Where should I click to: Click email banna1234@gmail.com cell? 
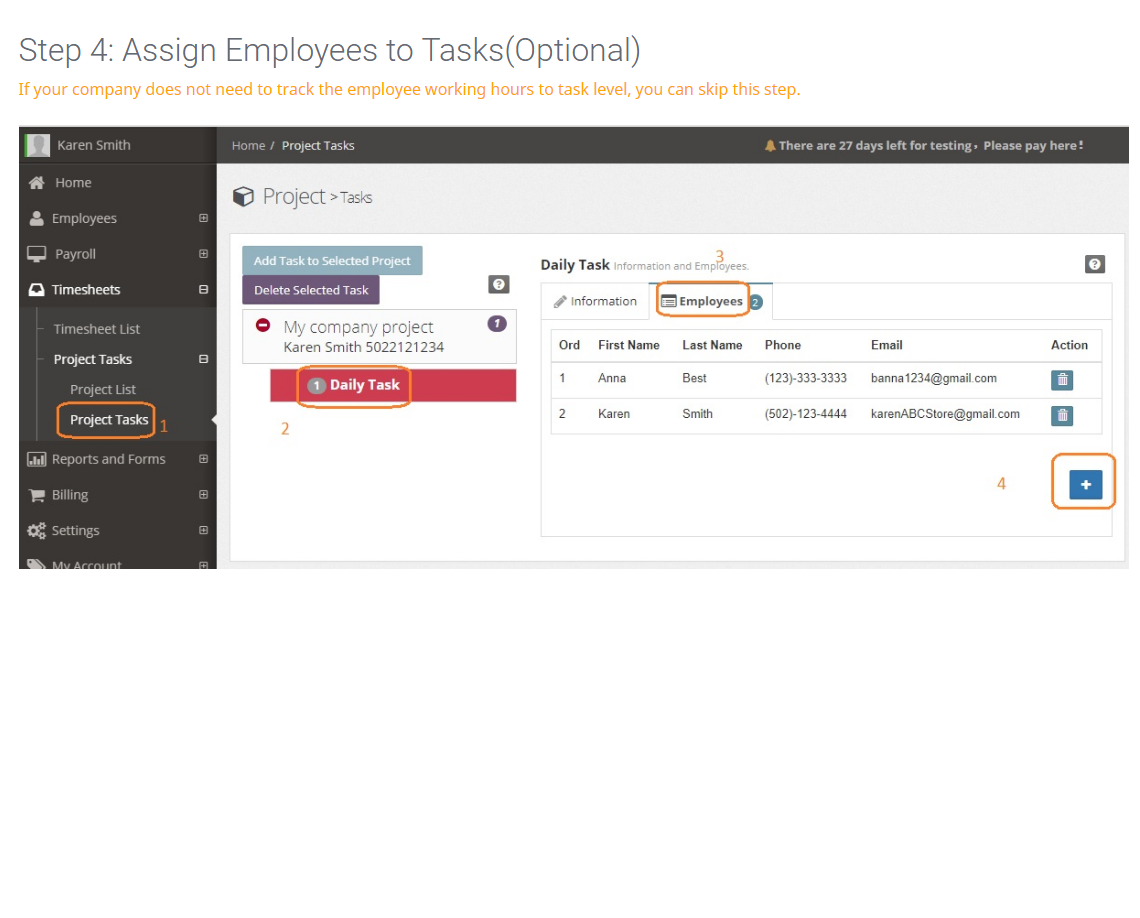tap(934, 378)
